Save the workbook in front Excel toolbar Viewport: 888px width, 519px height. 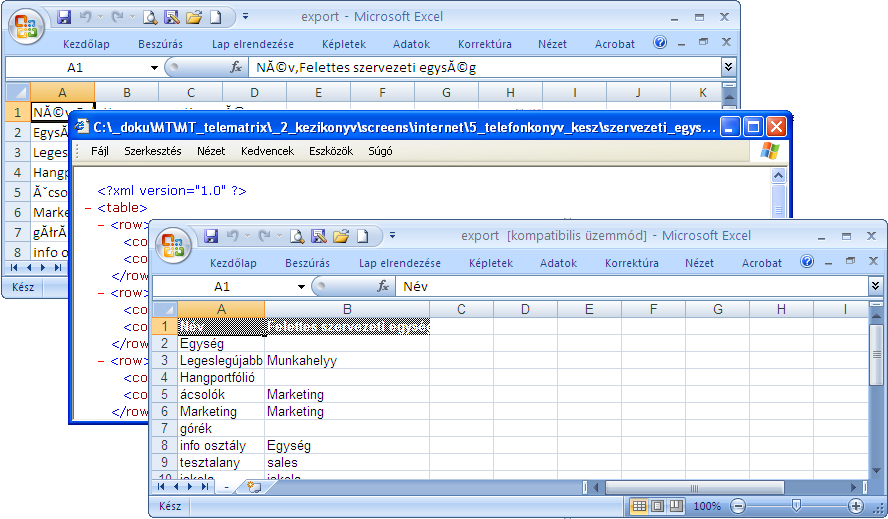pyautogui.click(x=211, y=236)
